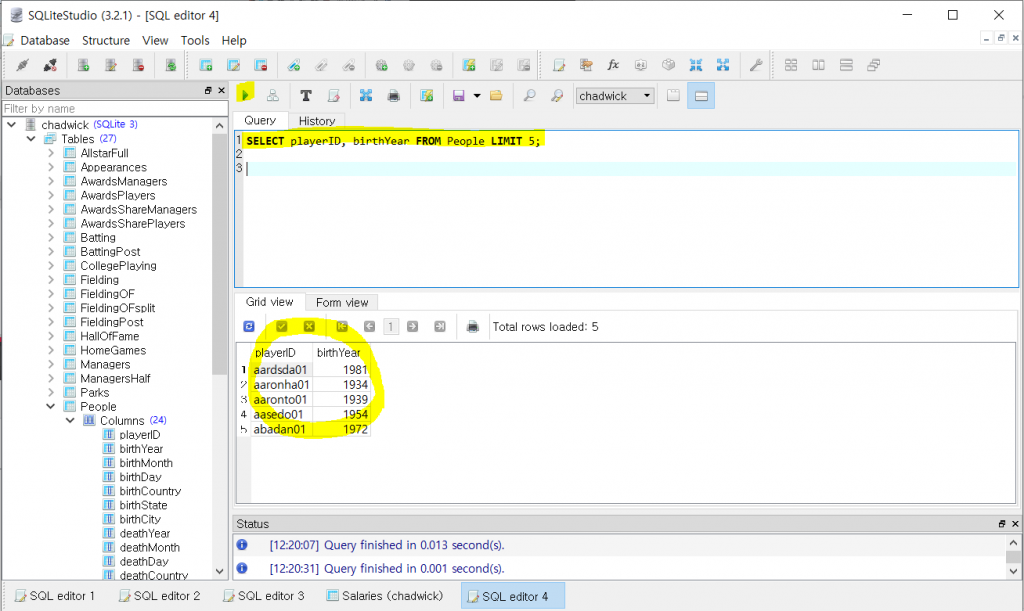Click the format SQL (T) icon
The height and width of the screenshot is (611, 1024).
(306, 96)
